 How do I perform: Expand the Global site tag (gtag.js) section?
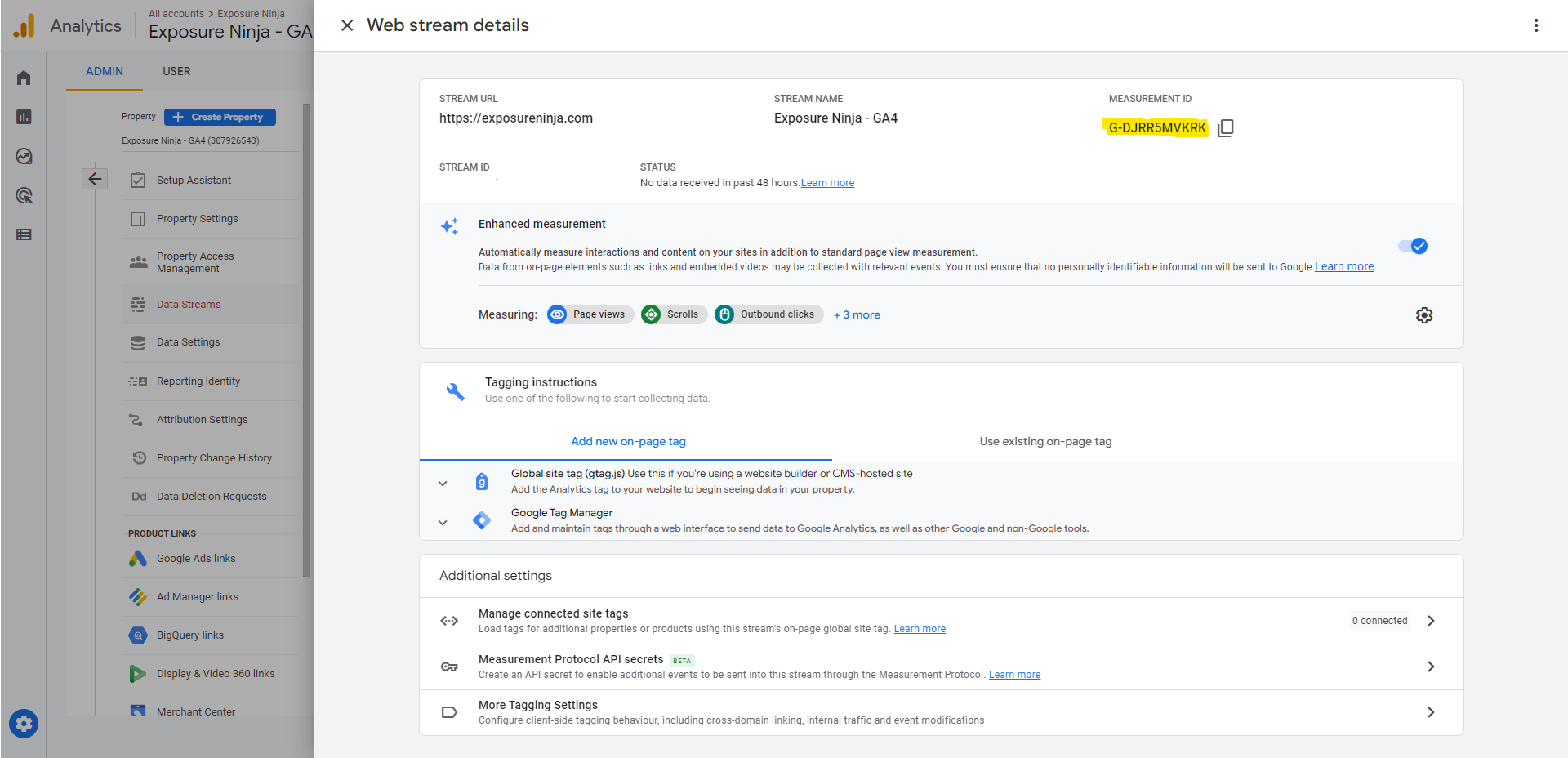(x=443, y=483)
